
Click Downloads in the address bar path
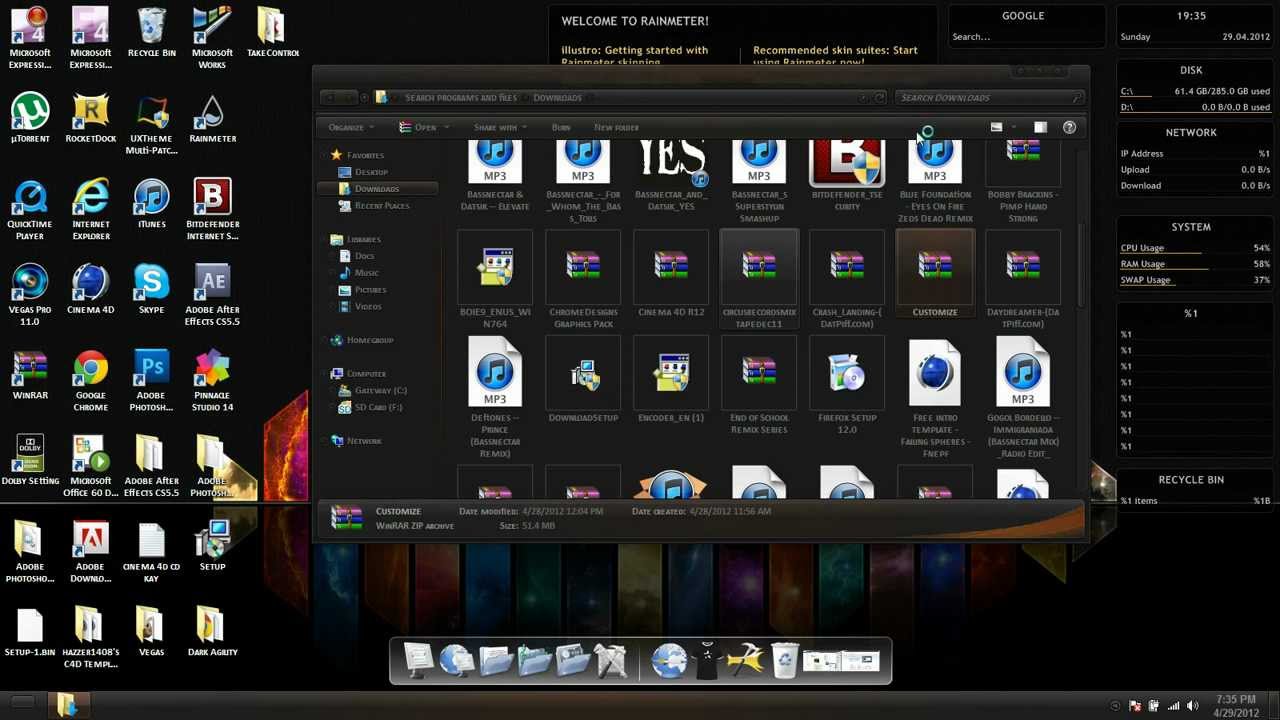557,97
